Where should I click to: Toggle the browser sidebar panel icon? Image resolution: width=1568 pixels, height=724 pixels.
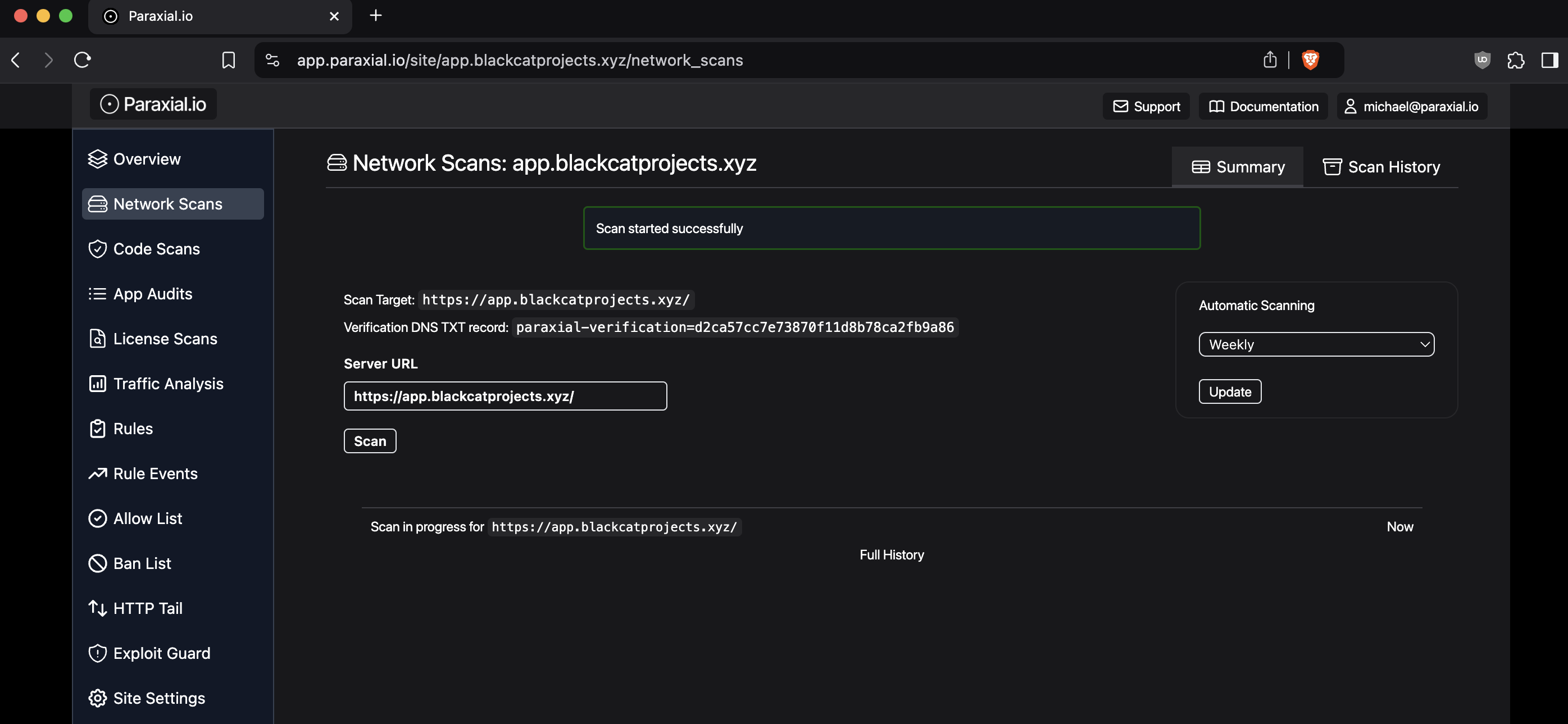1549,60
